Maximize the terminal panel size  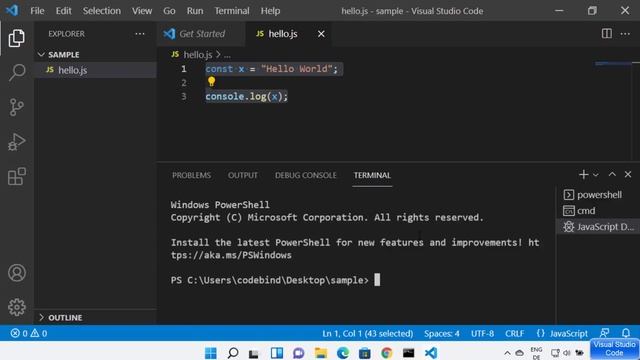click(612, 174)
